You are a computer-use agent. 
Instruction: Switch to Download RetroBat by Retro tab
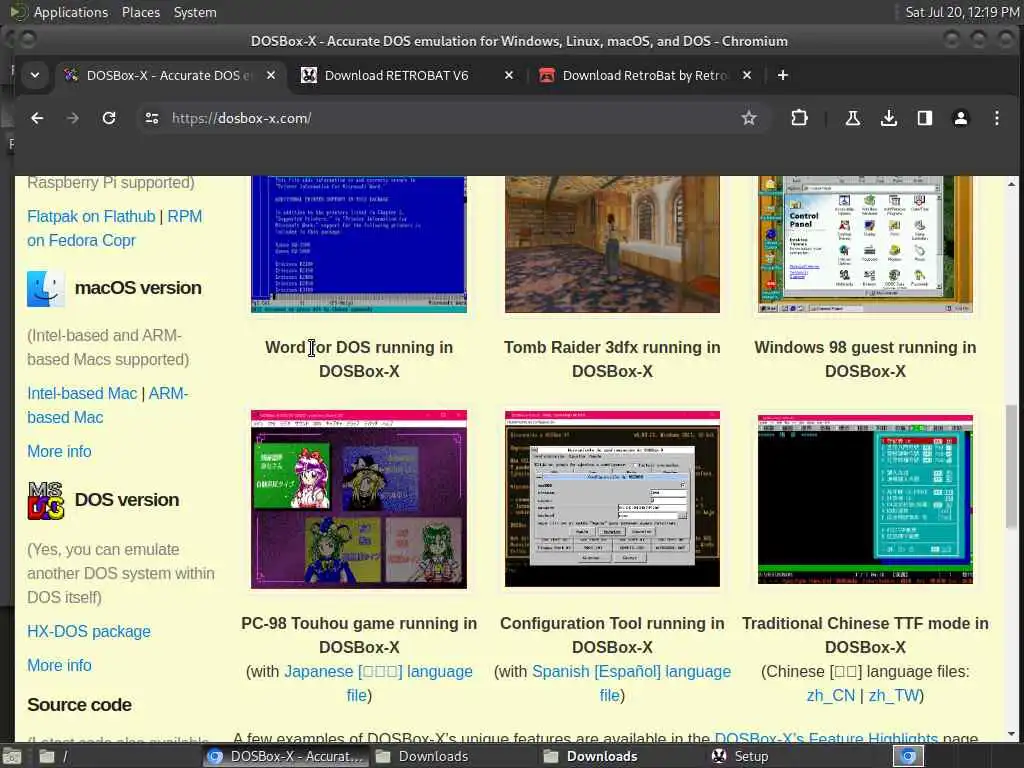[x=645, y=75]
